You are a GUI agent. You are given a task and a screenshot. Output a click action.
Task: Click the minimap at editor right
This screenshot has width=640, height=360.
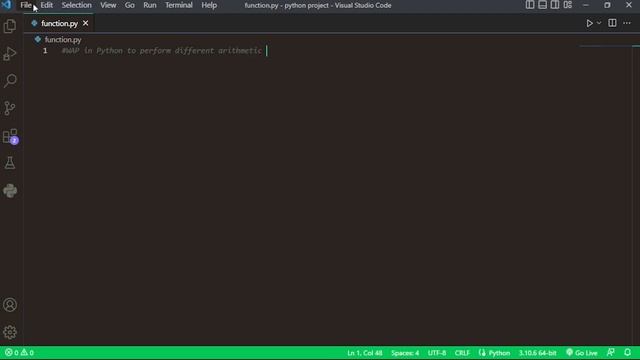point(606,46)
